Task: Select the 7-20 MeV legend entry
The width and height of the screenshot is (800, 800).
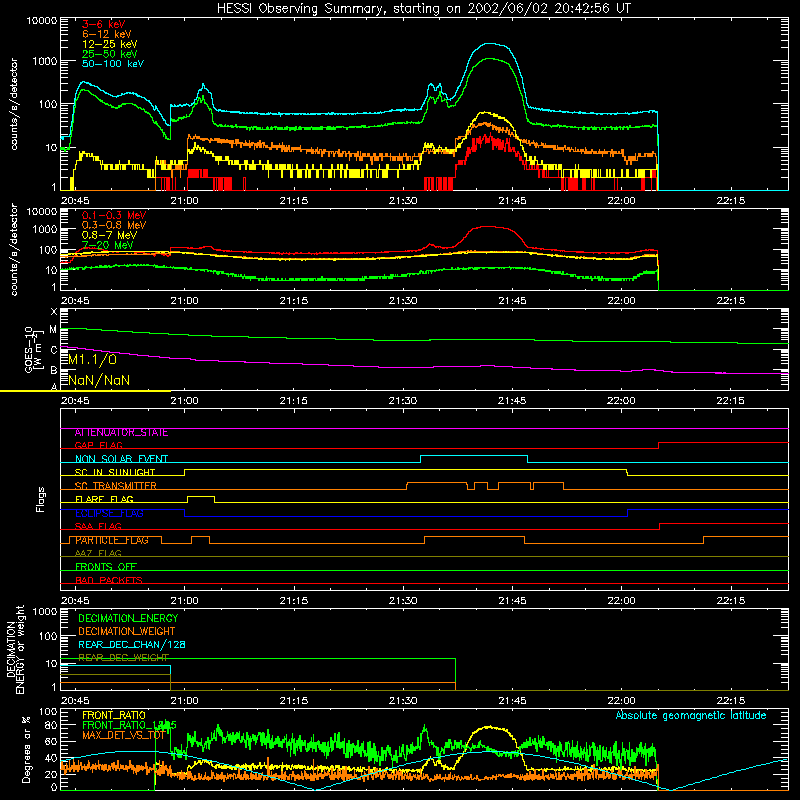Action: click(107, 245)
